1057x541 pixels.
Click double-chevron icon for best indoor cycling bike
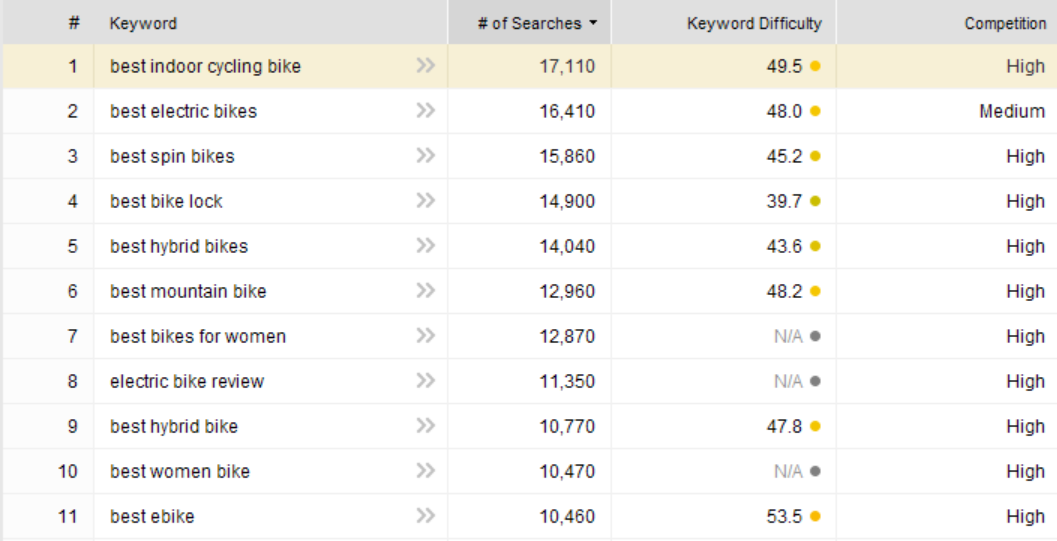pos(425,65)
